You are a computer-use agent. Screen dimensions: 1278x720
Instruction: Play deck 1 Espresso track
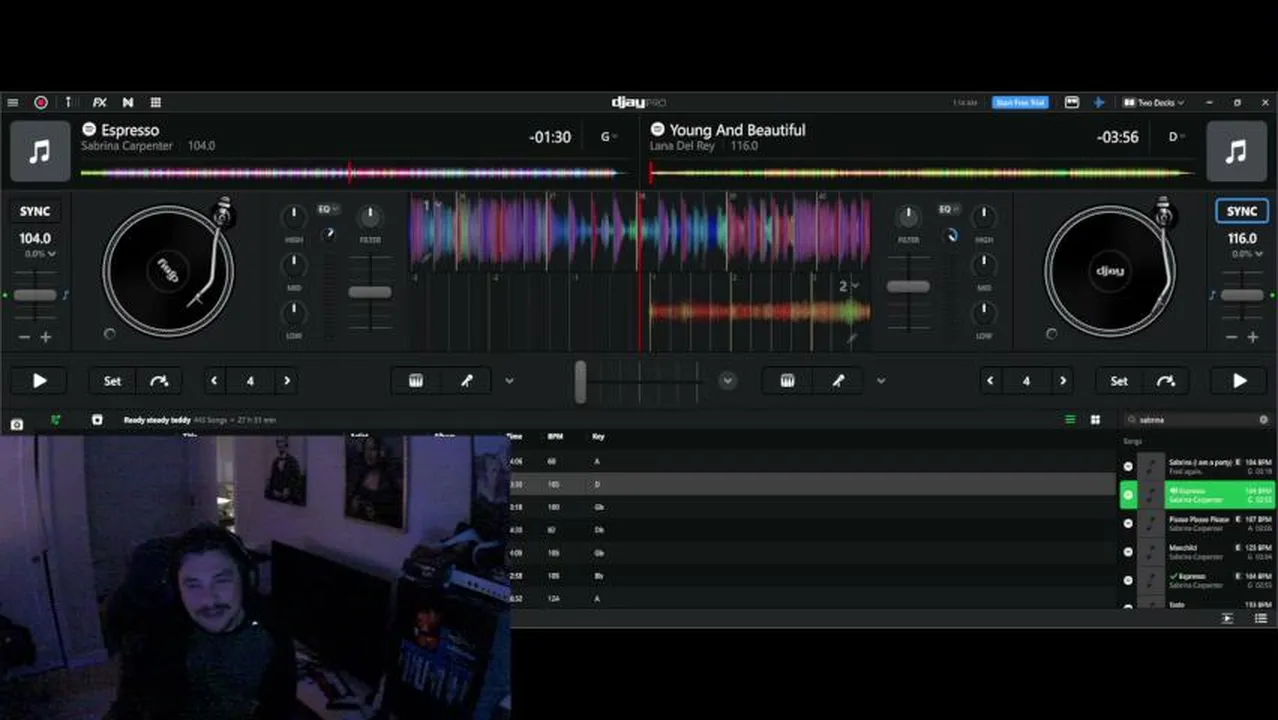[x=40, y=381]
